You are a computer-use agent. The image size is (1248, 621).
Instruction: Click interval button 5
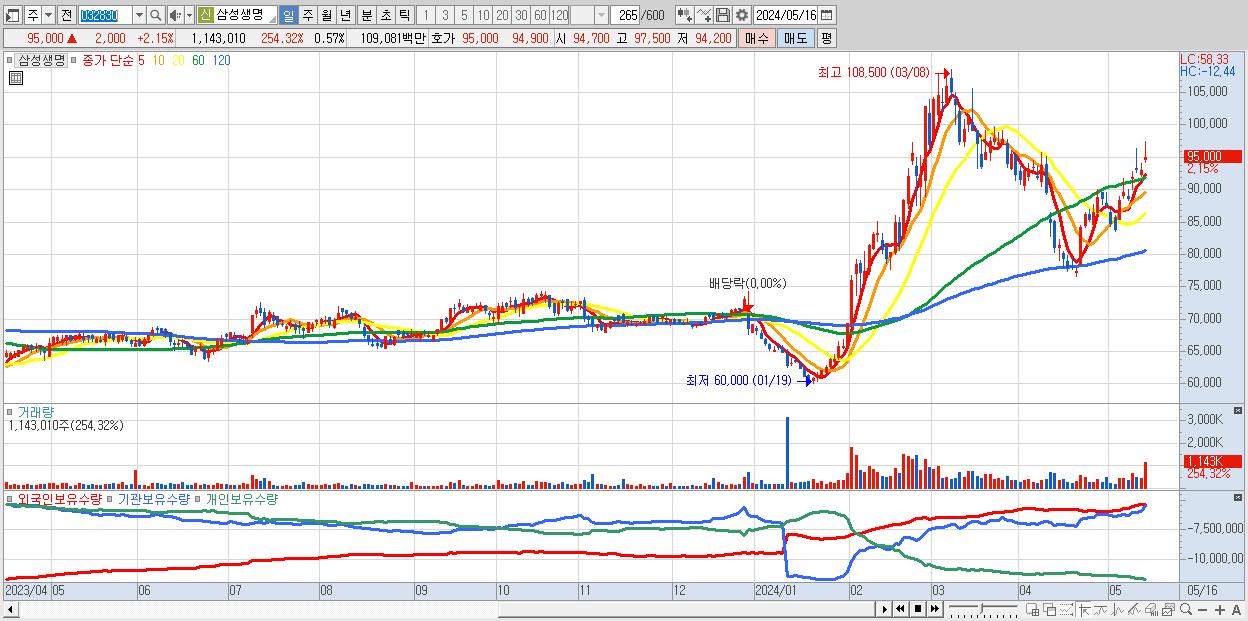pos(464,15)
